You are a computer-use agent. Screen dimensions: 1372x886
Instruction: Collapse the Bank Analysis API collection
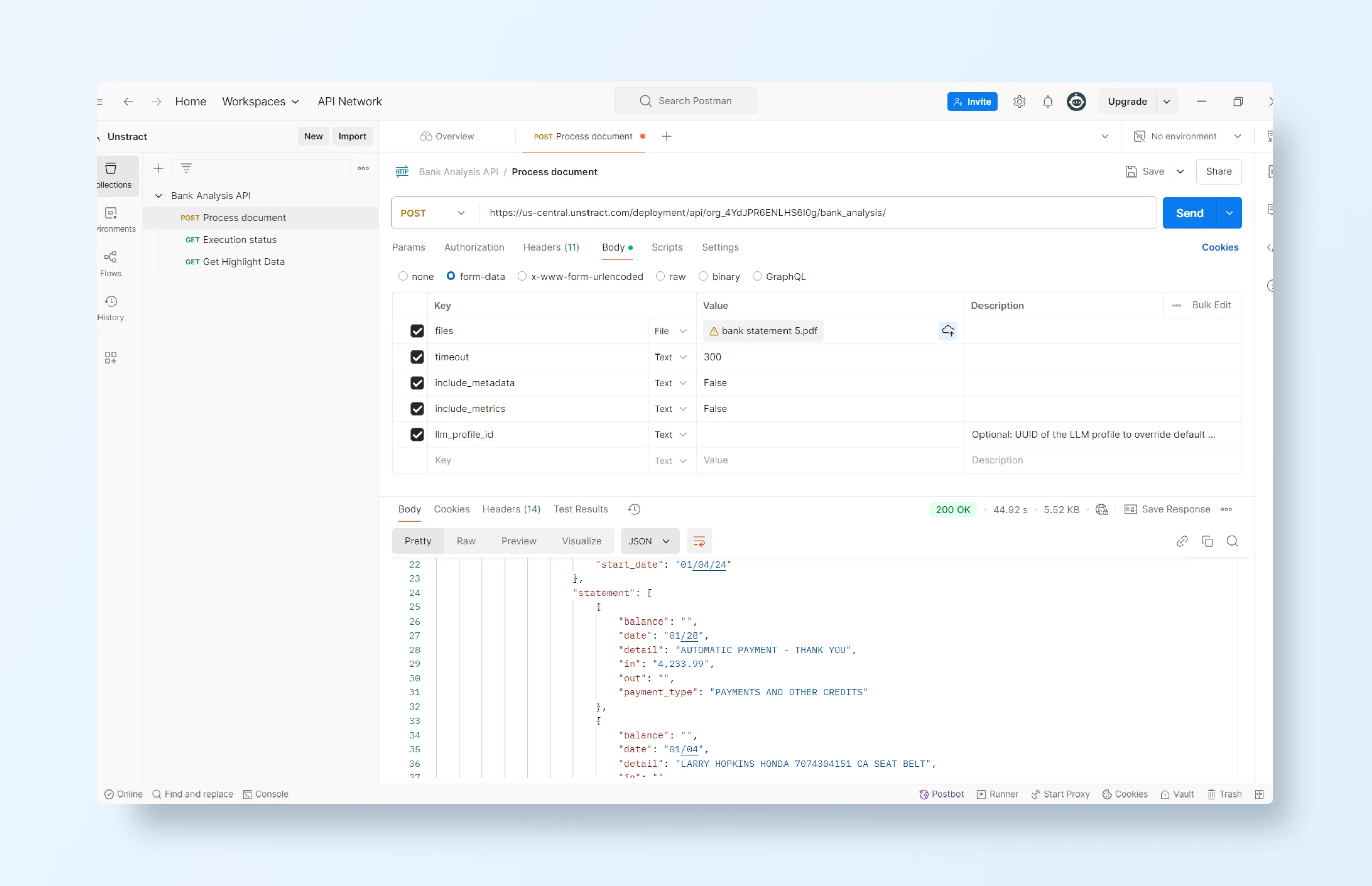[x=159, y=195]
